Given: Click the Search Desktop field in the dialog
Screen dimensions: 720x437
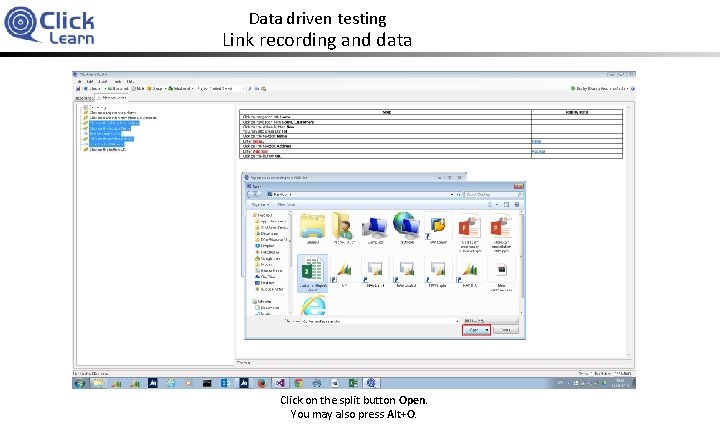Looking at the screenshot, I should pos(494,195).
